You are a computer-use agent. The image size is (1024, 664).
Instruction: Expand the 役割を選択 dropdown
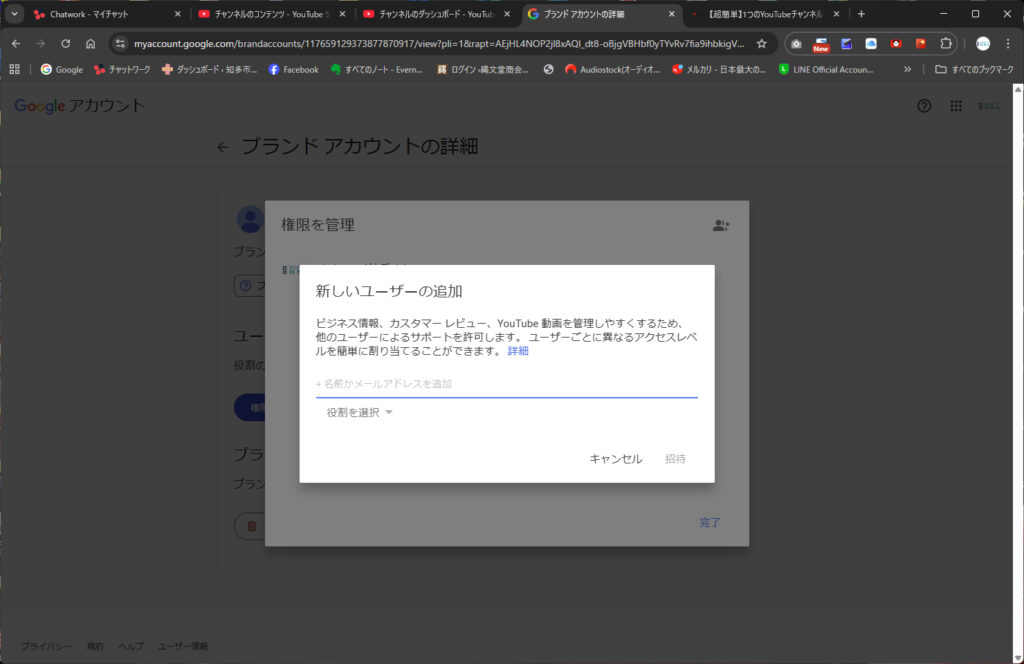[360, 413]
